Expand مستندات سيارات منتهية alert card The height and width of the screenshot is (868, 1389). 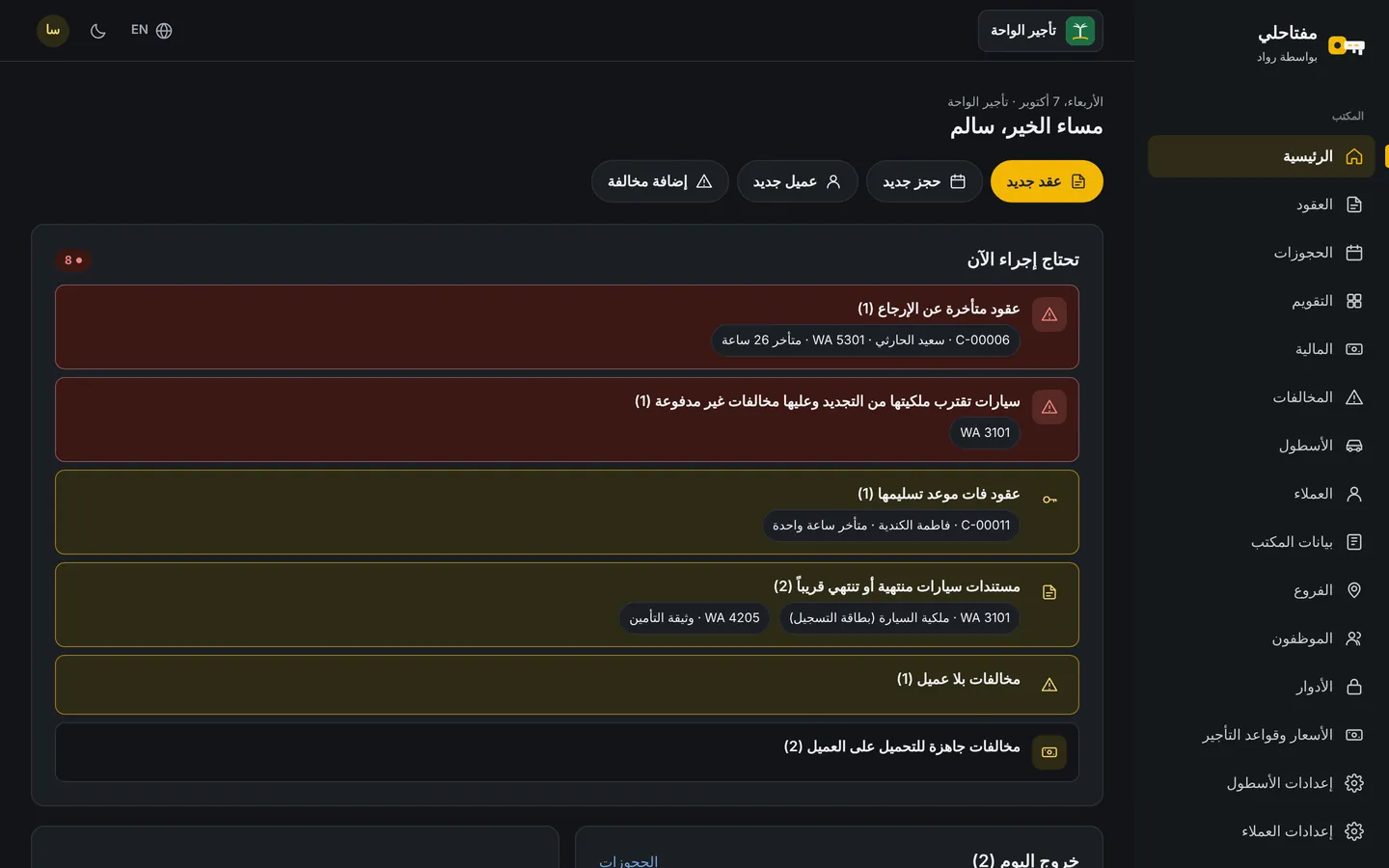[x=567, y=605]
